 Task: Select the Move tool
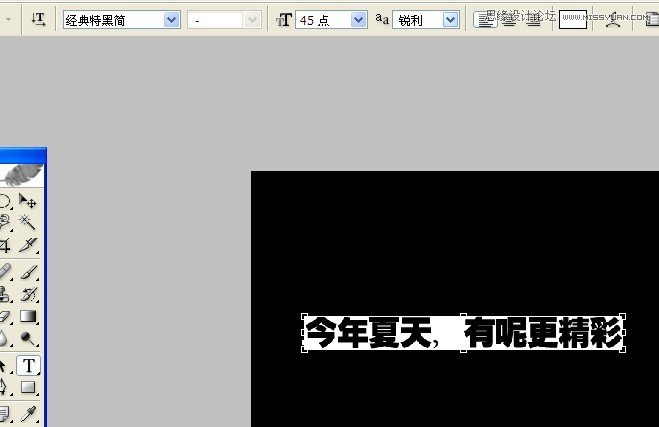click(x=28, y=202)
